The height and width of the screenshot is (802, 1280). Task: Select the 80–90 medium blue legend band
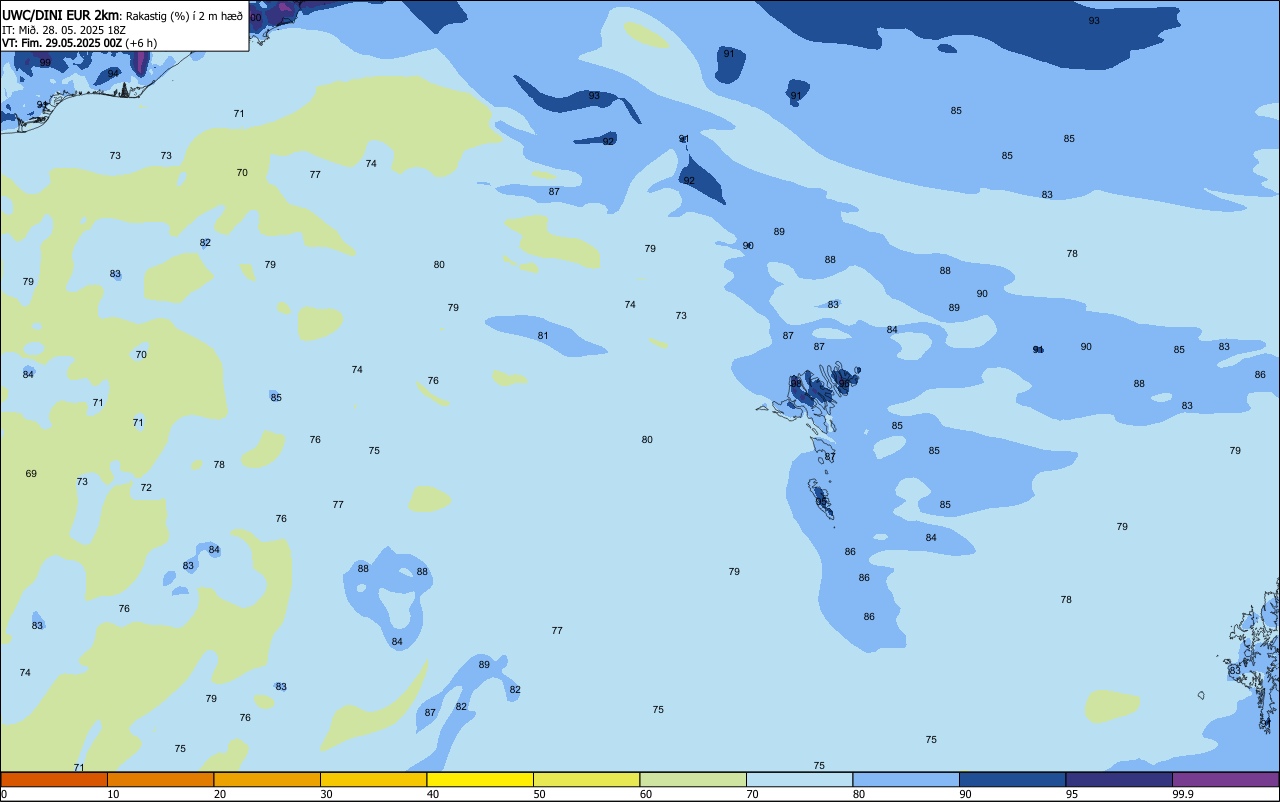pos(906,779)
